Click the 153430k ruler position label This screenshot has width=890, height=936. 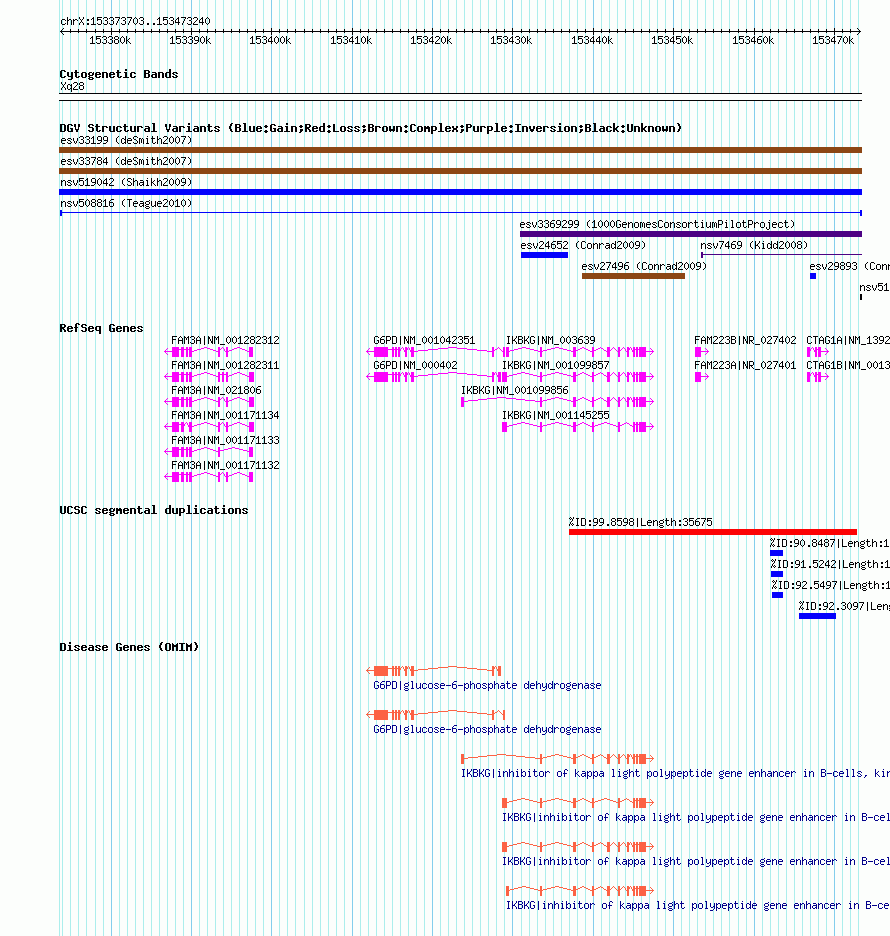(x=511, y=41)
